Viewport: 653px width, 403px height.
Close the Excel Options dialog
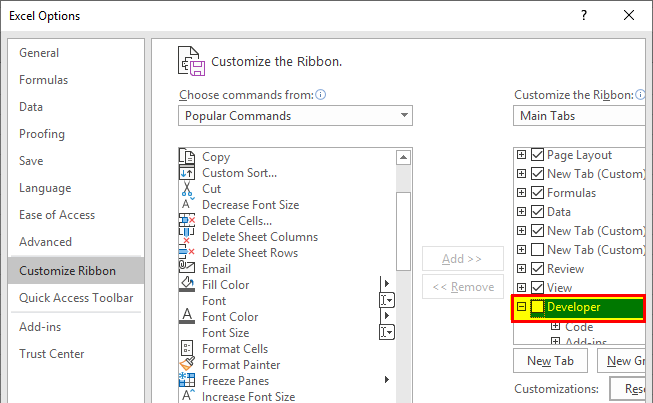pos(629,15)
